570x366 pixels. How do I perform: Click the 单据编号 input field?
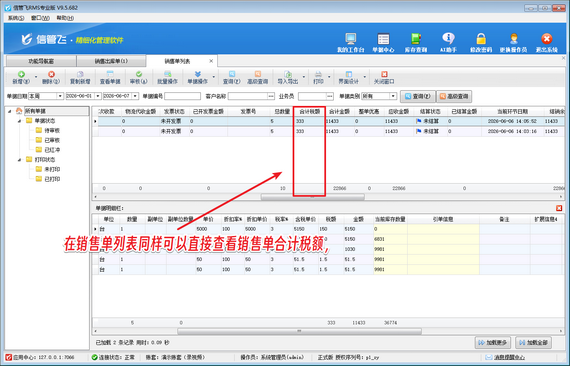click(x=182, y=96)
